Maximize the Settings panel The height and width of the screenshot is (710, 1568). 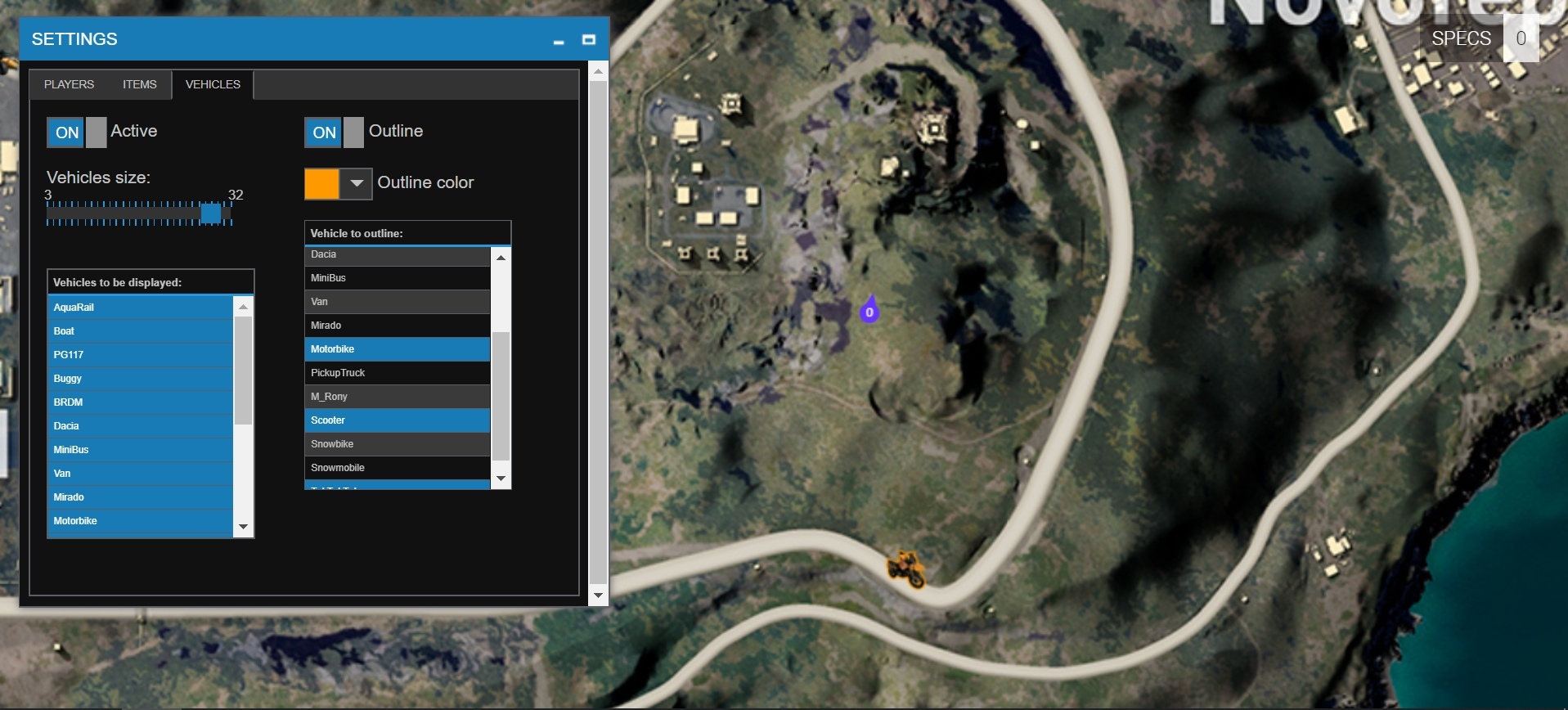click(x=588, y=39)
